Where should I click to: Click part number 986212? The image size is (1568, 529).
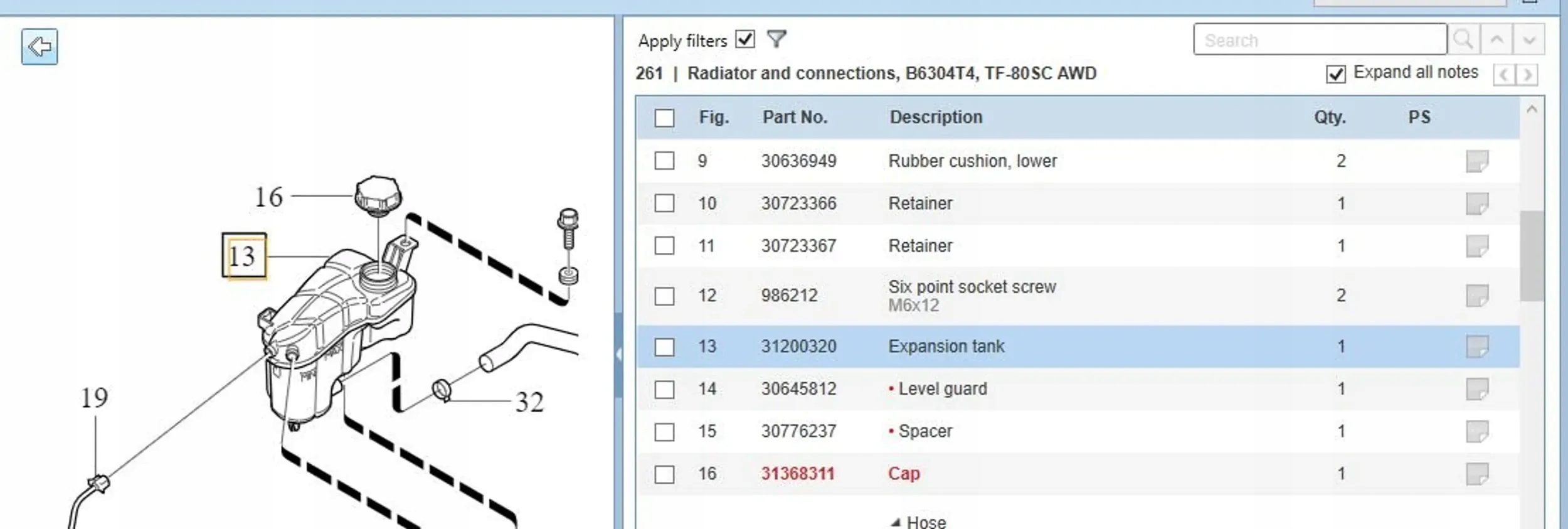(790, 296)
